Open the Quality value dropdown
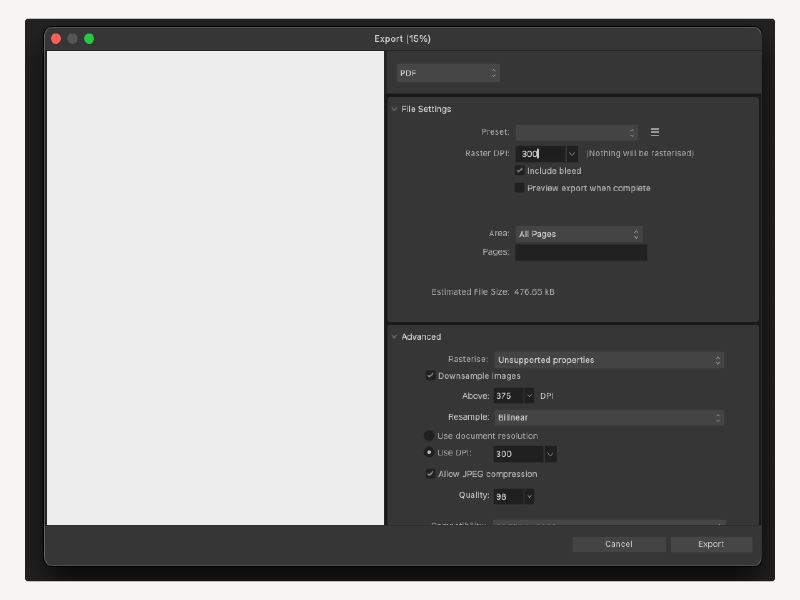 (x=529, y=495)
